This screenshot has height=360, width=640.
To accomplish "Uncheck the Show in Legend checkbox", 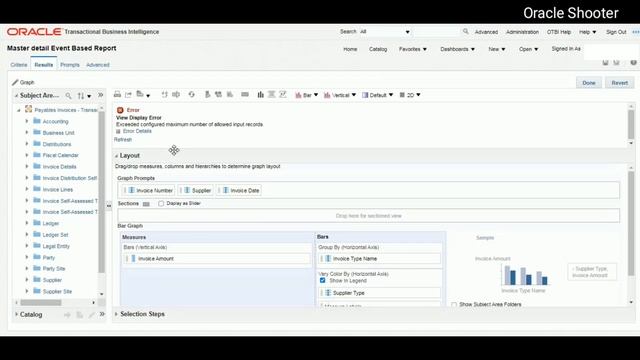I will click(322, 280).
